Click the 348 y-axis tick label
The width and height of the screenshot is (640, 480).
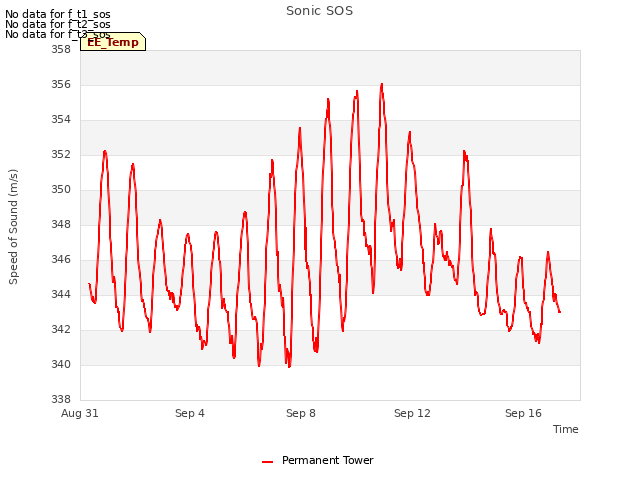[61, 224]
